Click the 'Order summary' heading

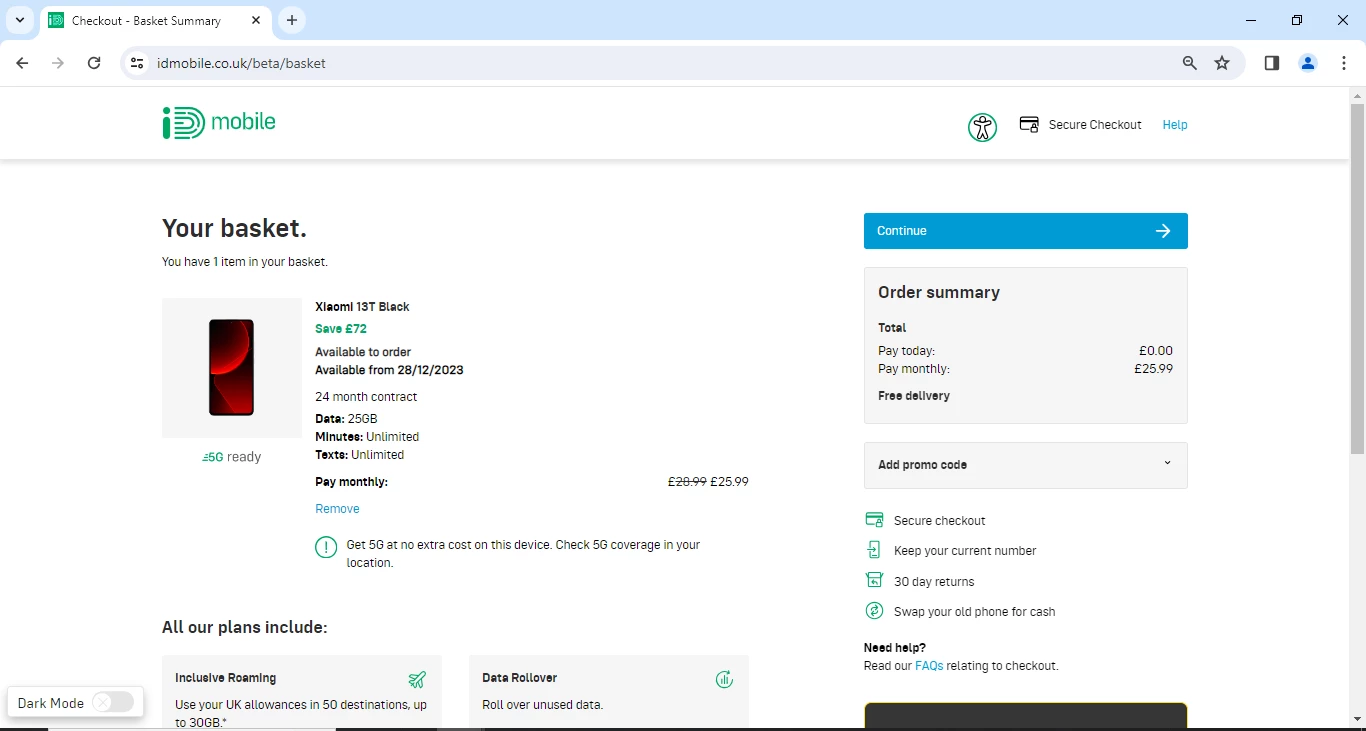pos(939,292)
